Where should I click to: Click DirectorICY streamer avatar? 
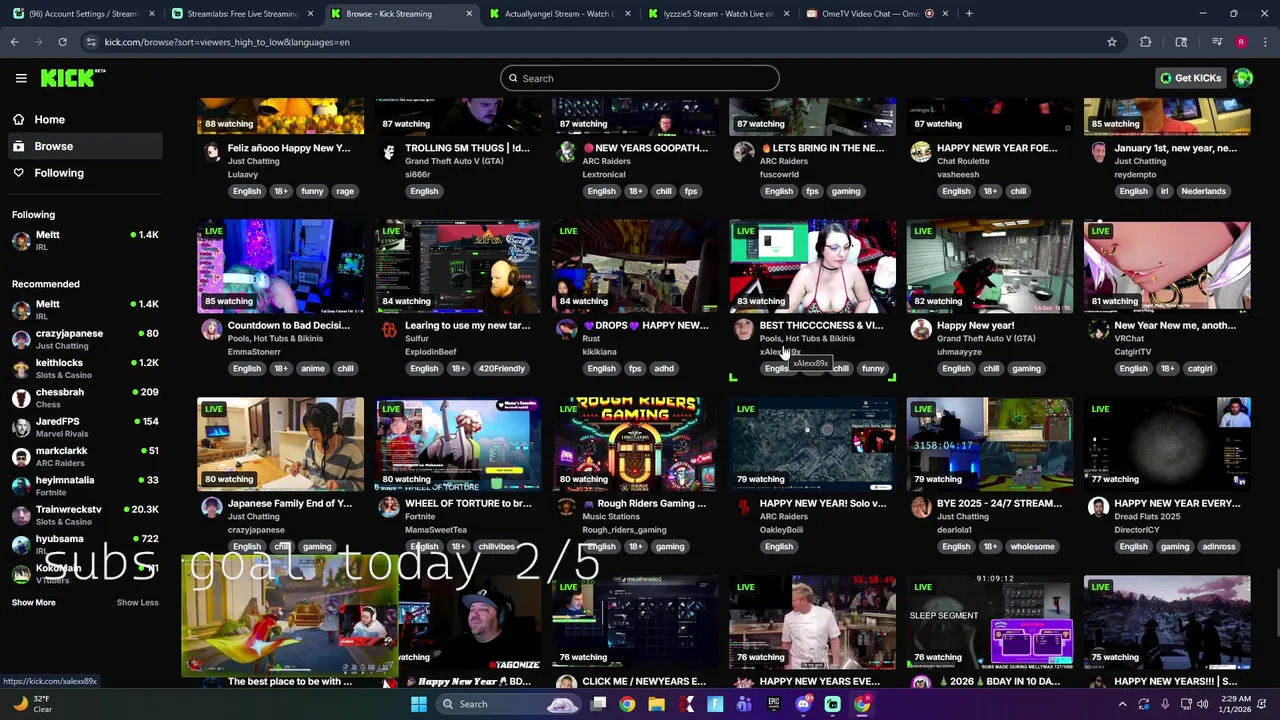pyautogui.click(x=1099, y=508)
